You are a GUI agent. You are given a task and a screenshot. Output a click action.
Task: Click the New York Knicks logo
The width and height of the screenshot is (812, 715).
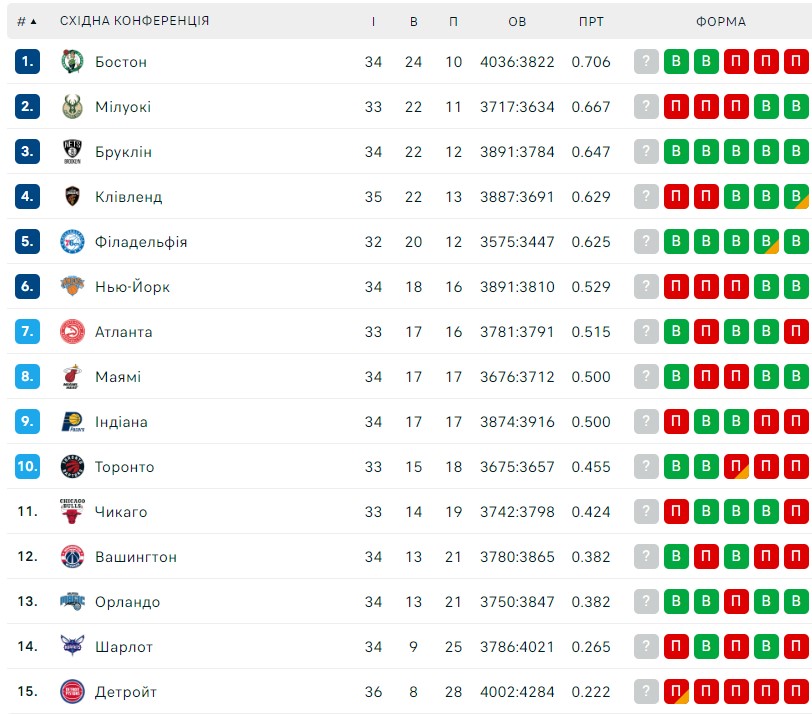click(x=72, y=286)
